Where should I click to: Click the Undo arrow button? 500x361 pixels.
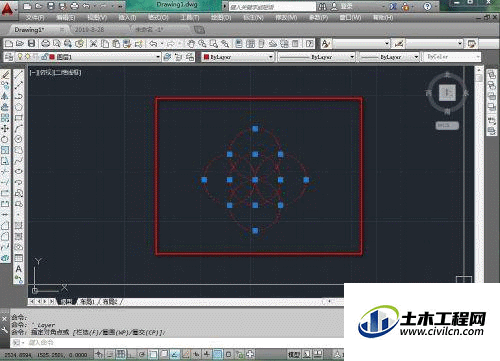pyautogui.click(x=153, y=43)
